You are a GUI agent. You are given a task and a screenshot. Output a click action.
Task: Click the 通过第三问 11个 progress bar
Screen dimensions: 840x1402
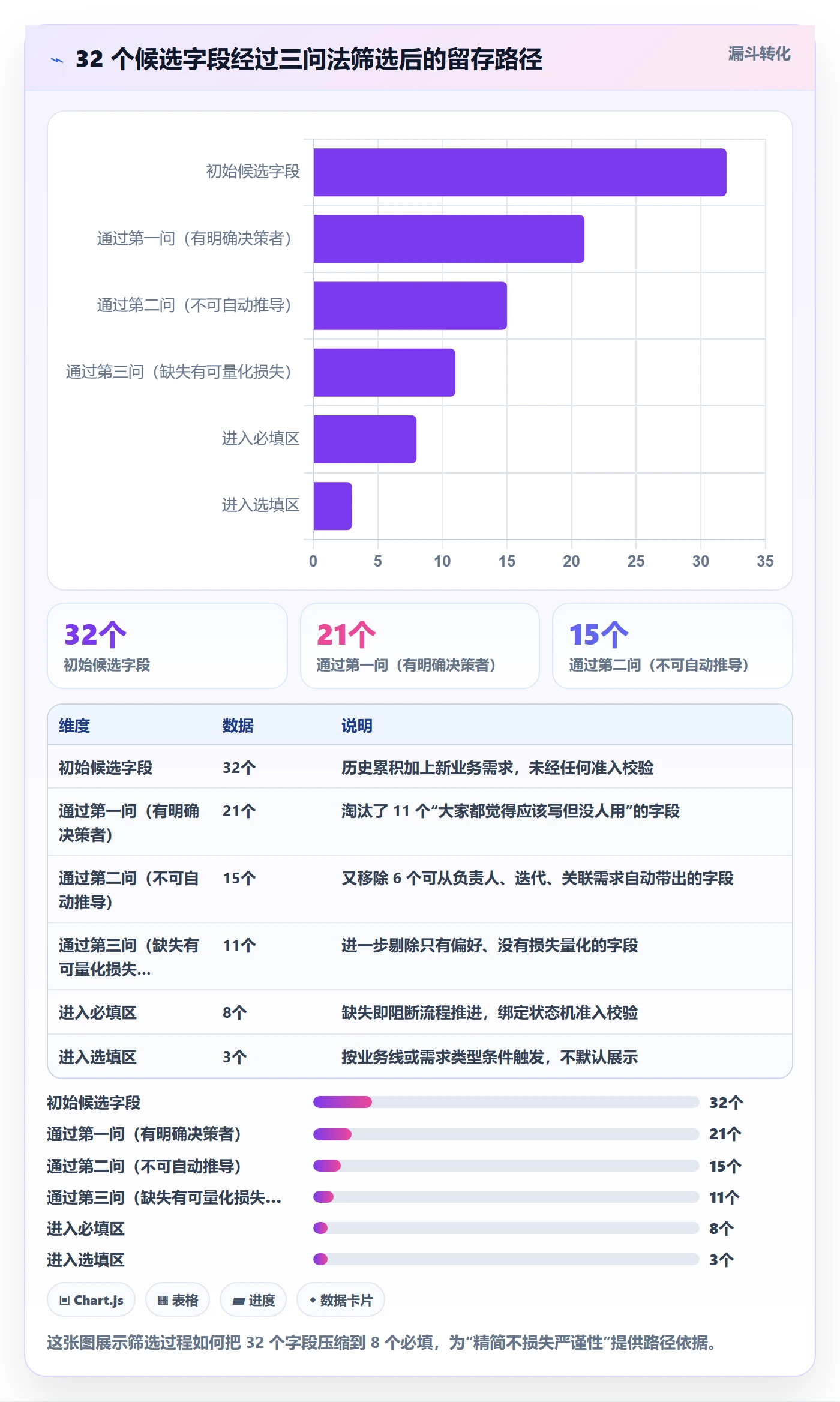506,1197
